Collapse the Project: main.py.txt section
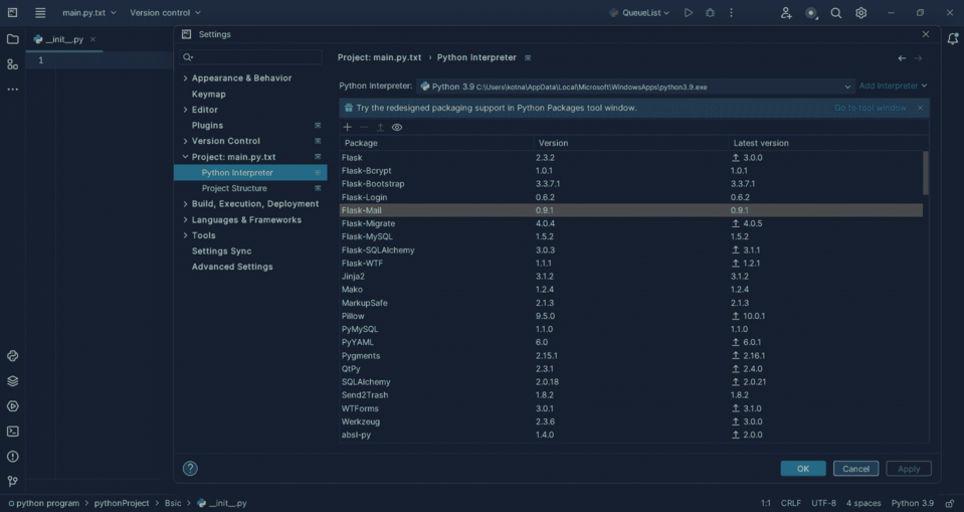Viewport: 964px width, 512px height. coord(185,157)
